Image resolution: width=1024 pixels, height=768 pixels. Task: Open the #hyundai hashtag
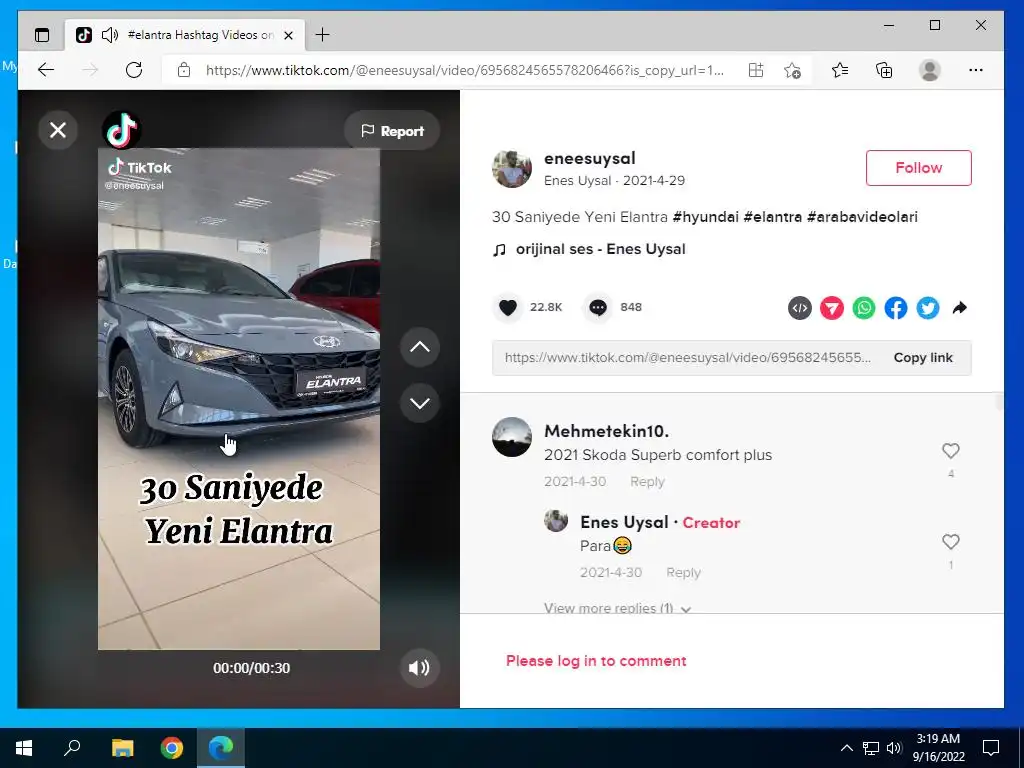point(705,217)
